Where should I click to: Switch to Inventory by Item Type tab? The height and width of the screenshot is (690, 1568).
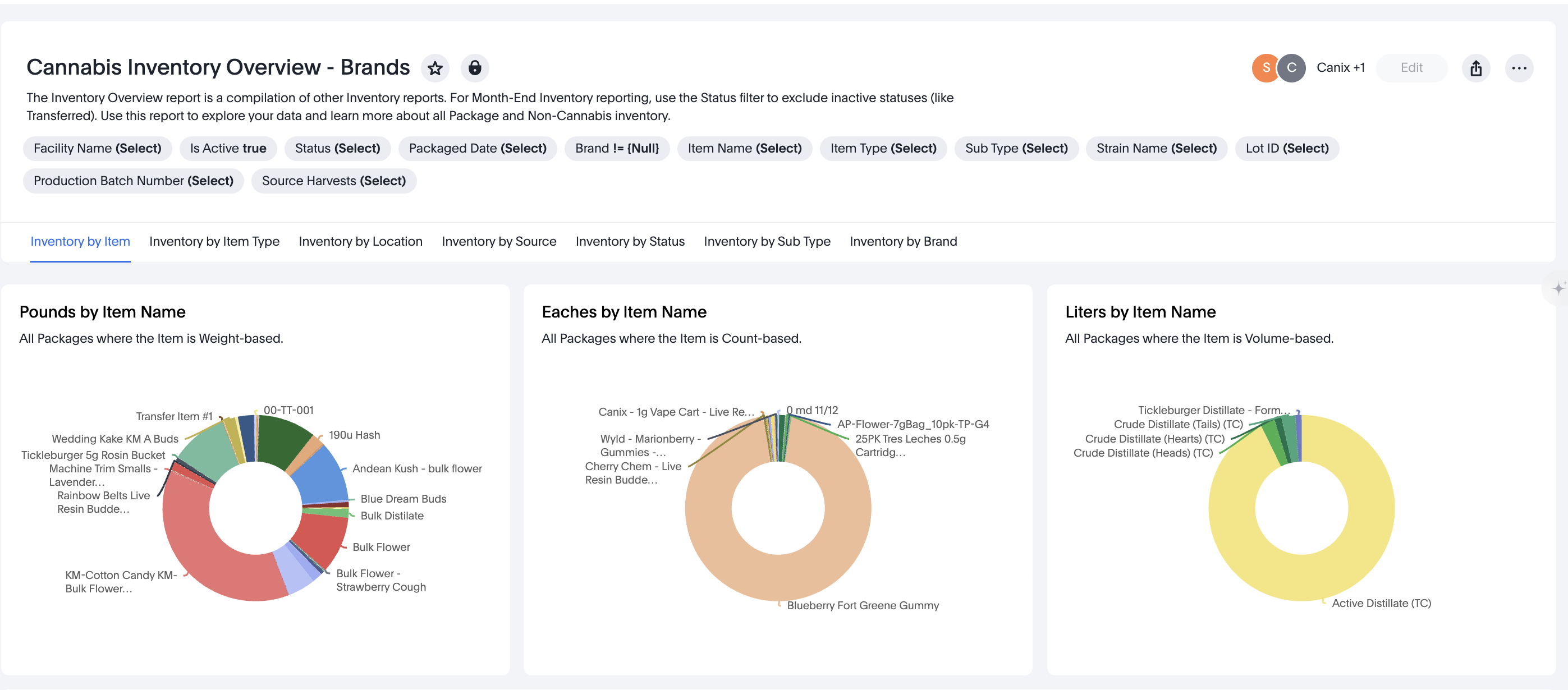[x=214, y=242]
